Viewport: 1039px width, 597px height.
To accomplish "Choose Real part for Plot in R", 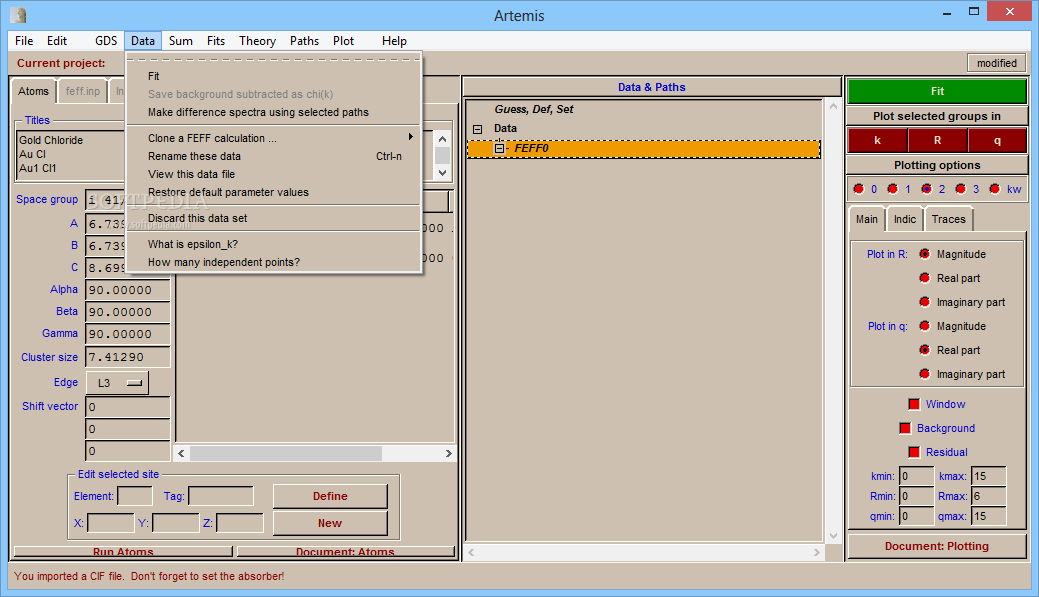I will (924, 278).
